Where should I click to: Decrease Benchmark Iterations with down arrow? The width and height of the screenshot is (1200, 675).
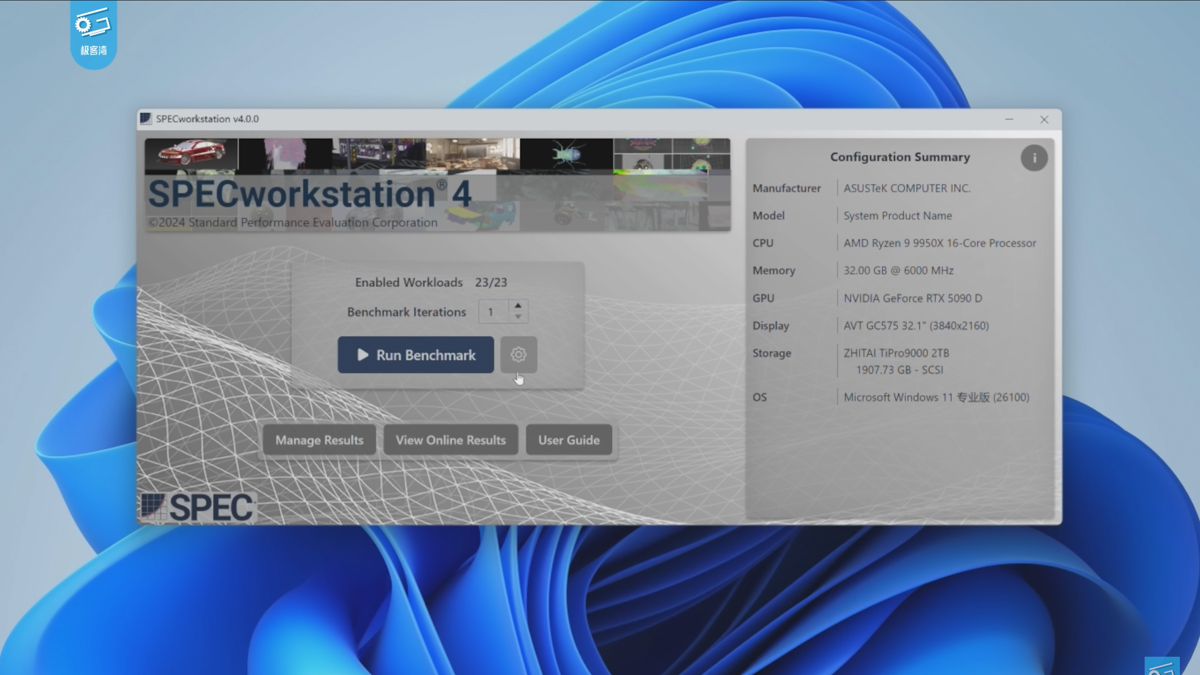coord(518,317)
